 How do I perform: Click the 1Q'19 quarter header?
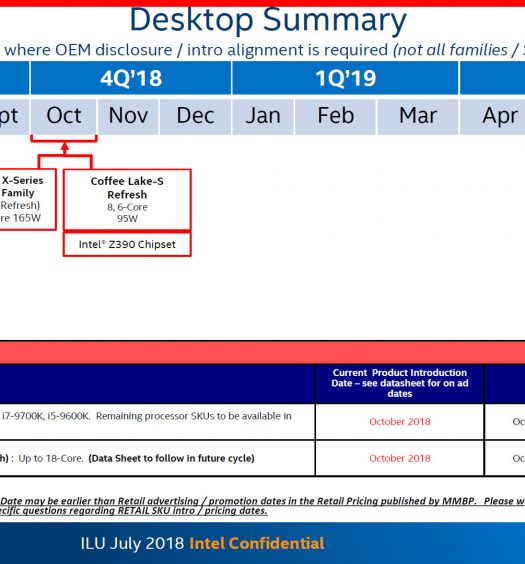[x=345, y=78]
